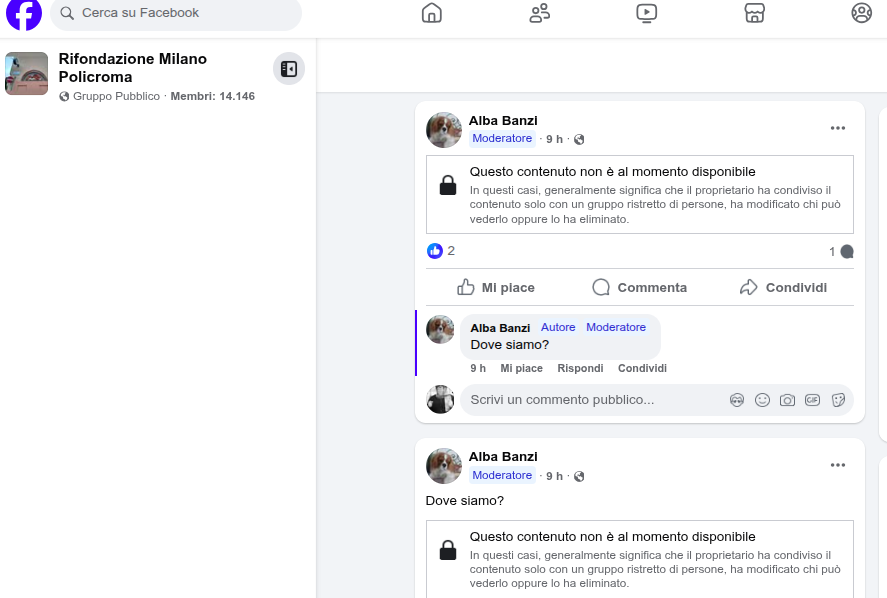The width and height of the screenshot is (887, 598).
Task: Pick a sticker for the comment
Action: pyautogui.click(x=838, y=400)
